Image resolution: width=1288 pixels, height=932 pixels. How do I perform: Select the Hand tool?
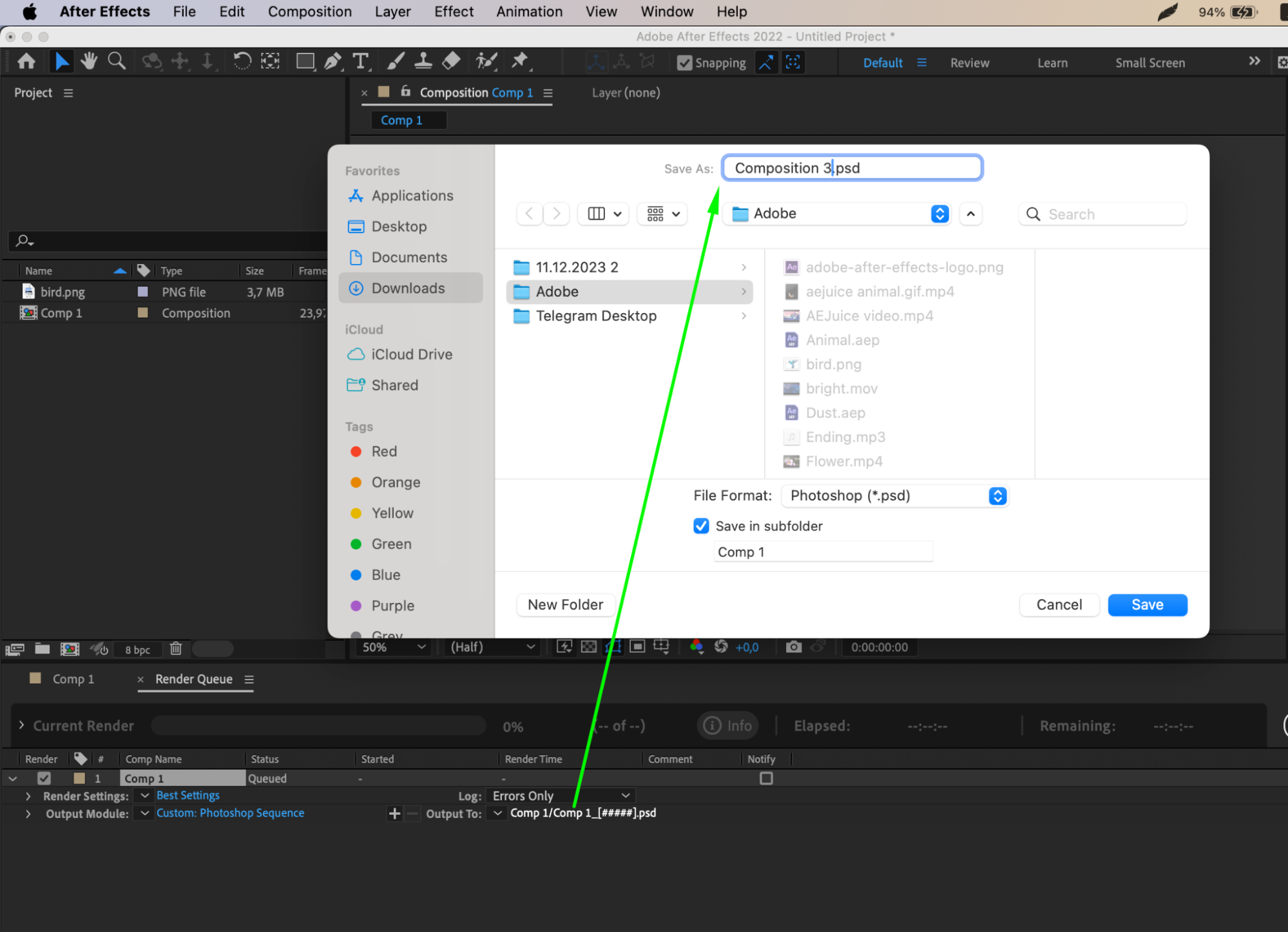(89, 62)
